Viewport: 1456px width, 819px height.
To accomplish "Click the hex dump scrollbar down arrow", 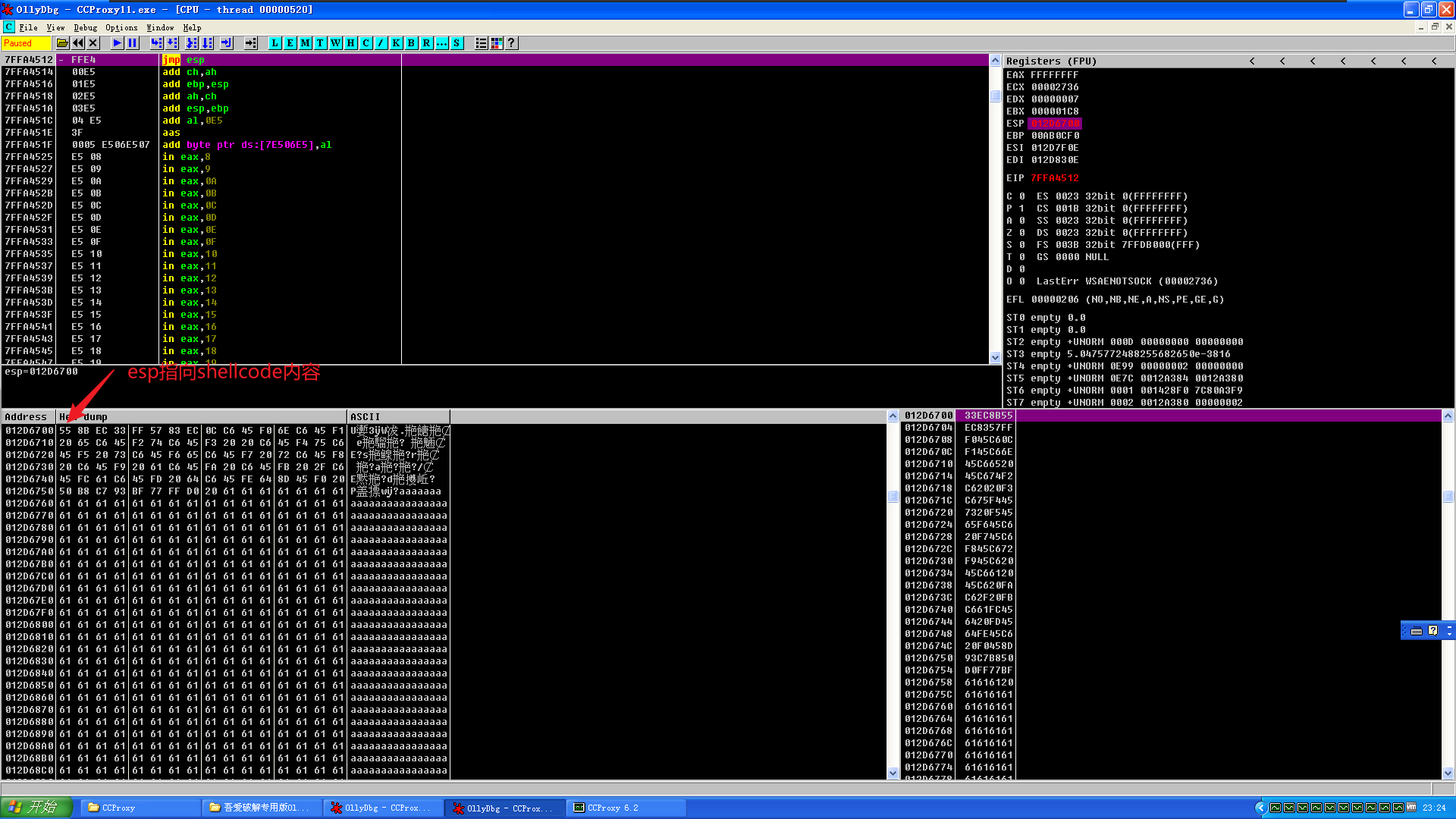I will 893,773.
